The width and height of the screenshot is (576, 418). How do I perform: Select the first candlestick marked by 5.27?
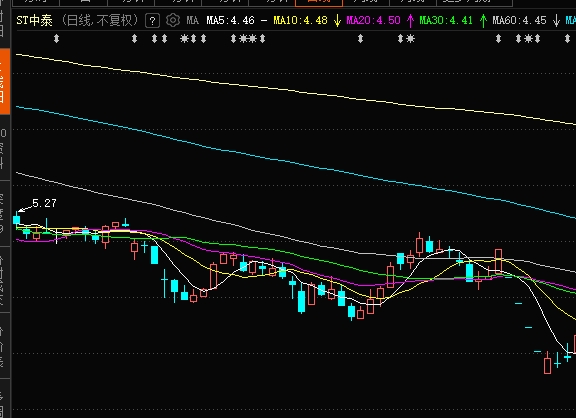coord(17,220)
